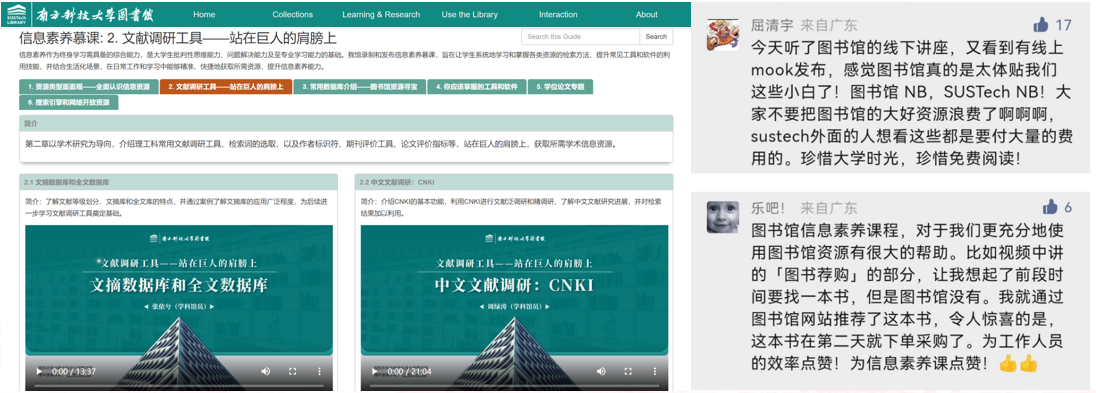Open the Collections menu

tap(293, 14)
